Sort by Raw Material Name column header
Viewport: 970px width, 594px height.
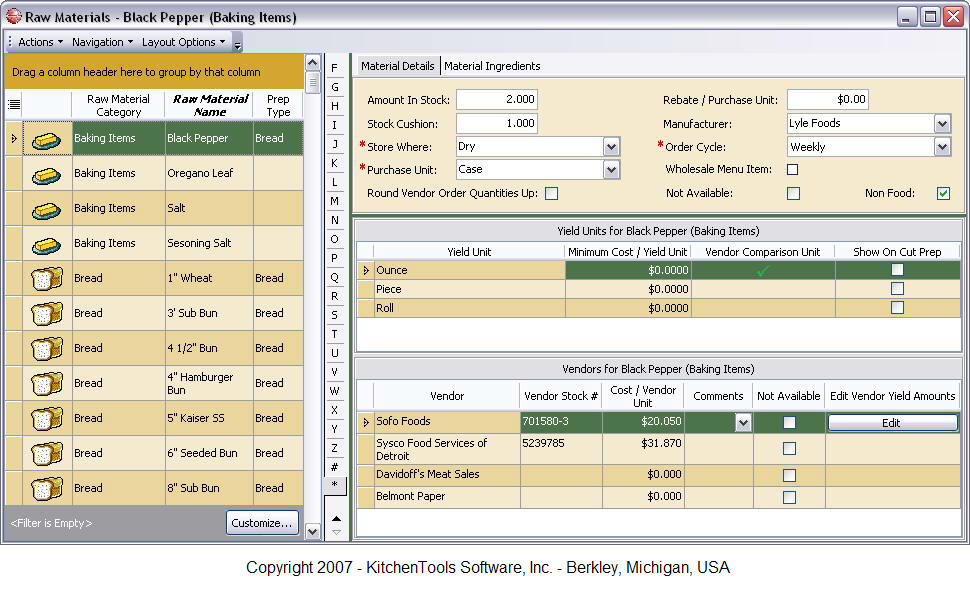209,105
